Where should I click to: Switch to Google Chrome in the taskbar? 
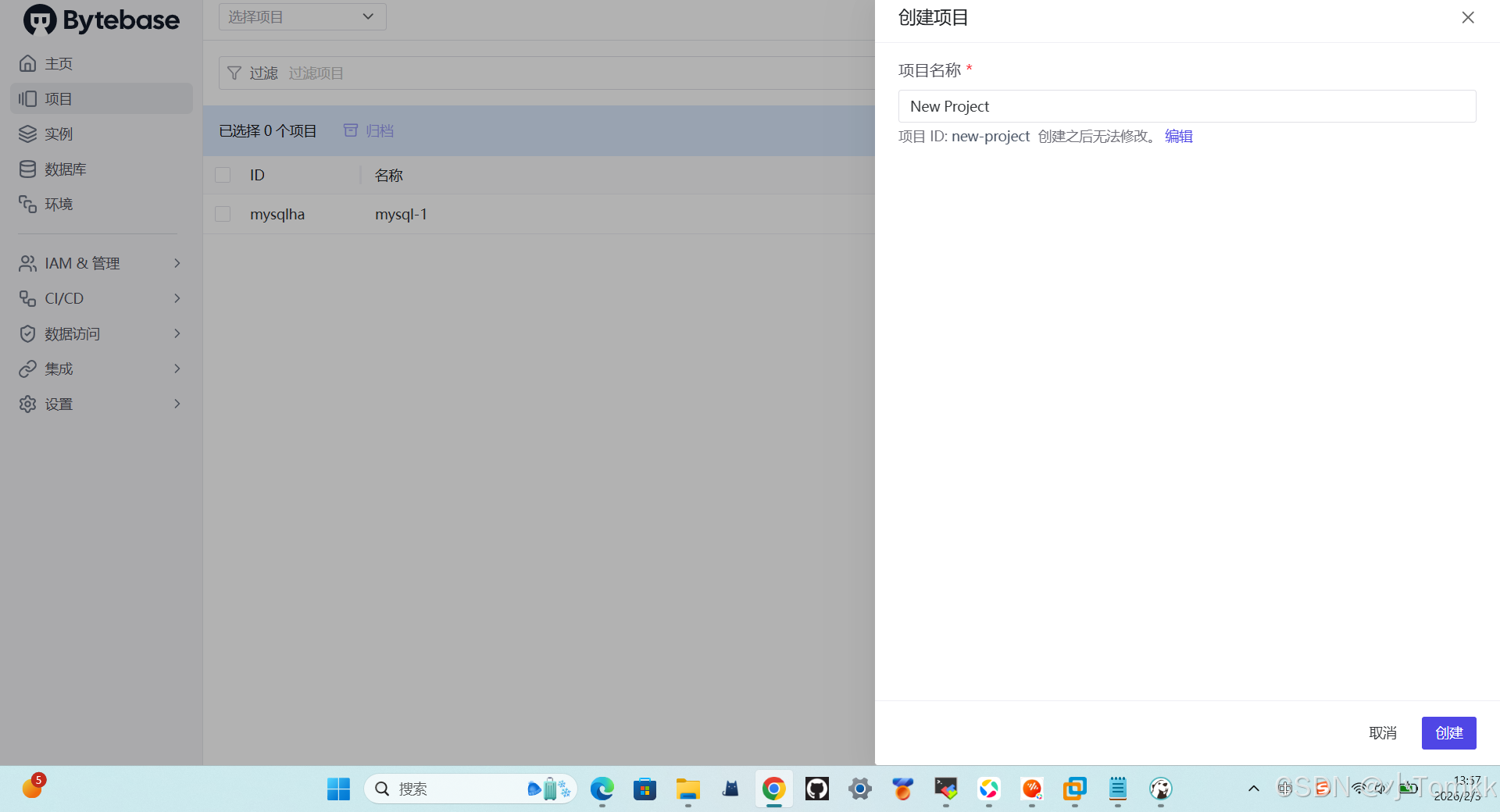click(x=773, y=789)
